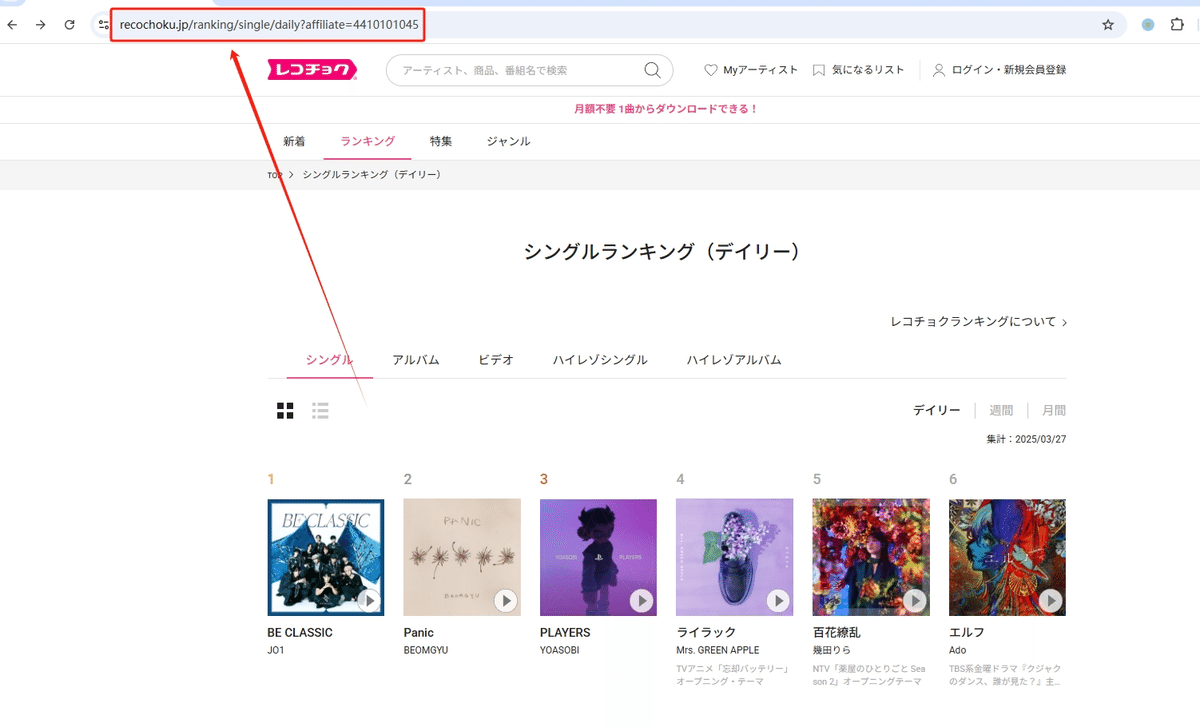Open レコチョクランキングについて link
Image resolution: width=1200 pixels, height=727 pixels.
point(979,322)
